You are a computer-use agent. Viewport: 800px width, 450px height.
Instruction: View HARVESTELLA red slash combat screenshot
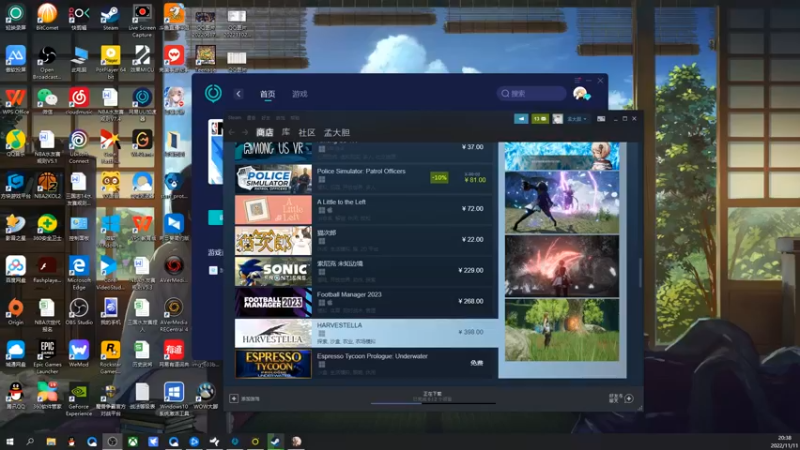562,266
